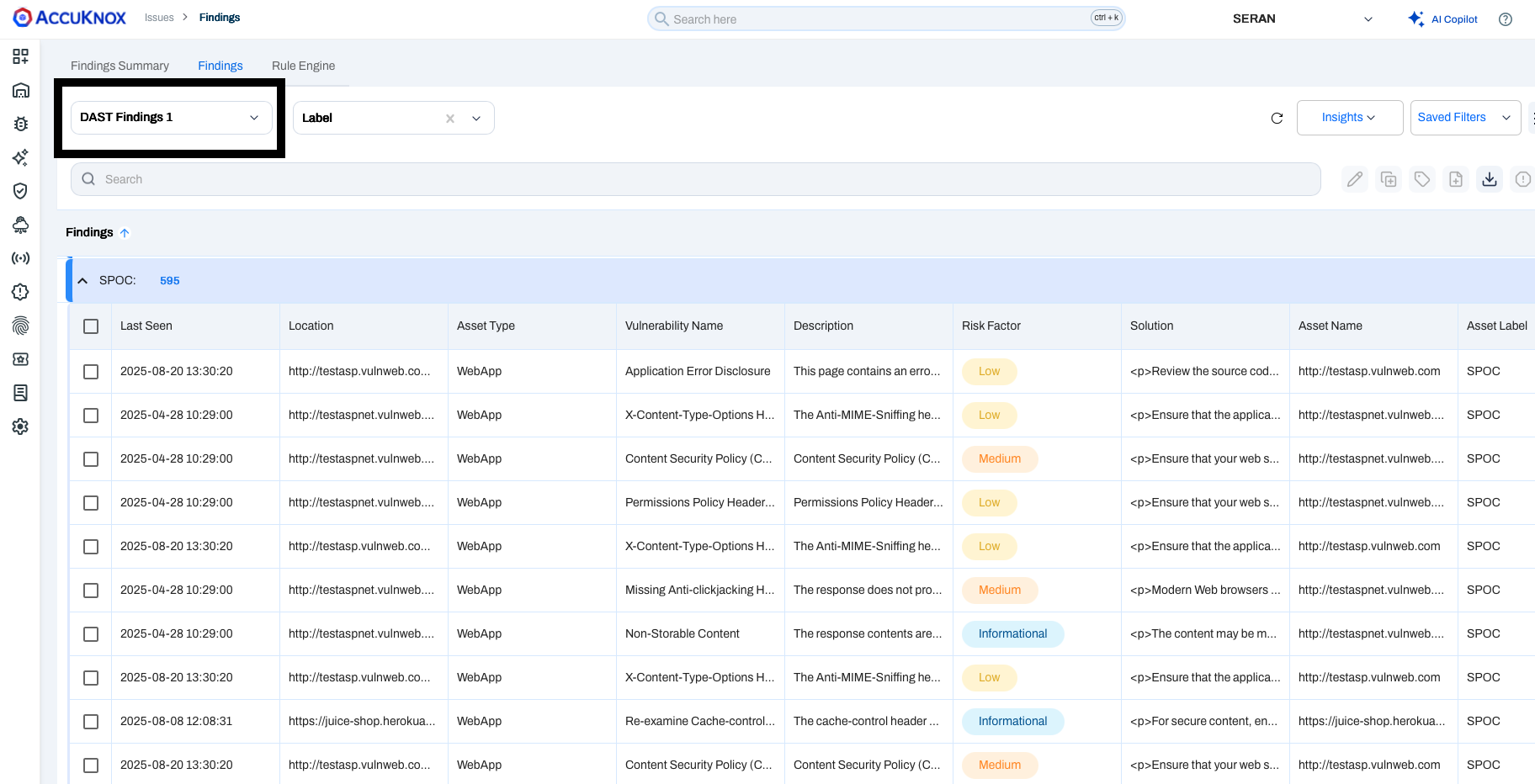Select the Non-Storable Content row checkbox
This screenshot has width=1535, height=784.
tap(91, 634)
